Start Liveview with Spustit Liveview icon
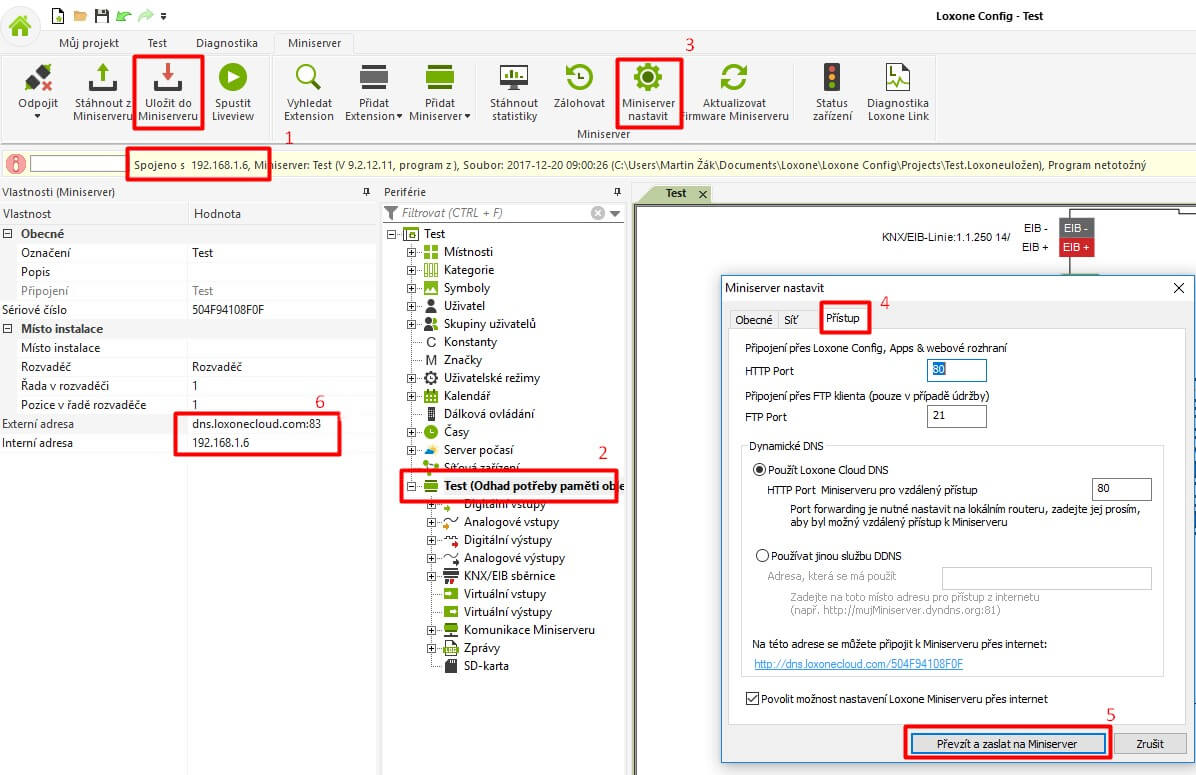 tap(233, 79)
